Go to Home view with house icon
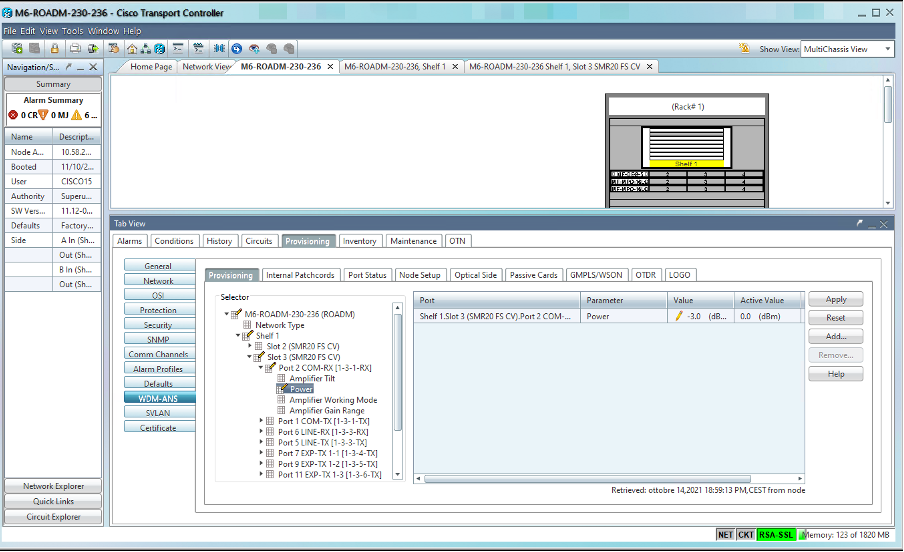 click(132, 49)
